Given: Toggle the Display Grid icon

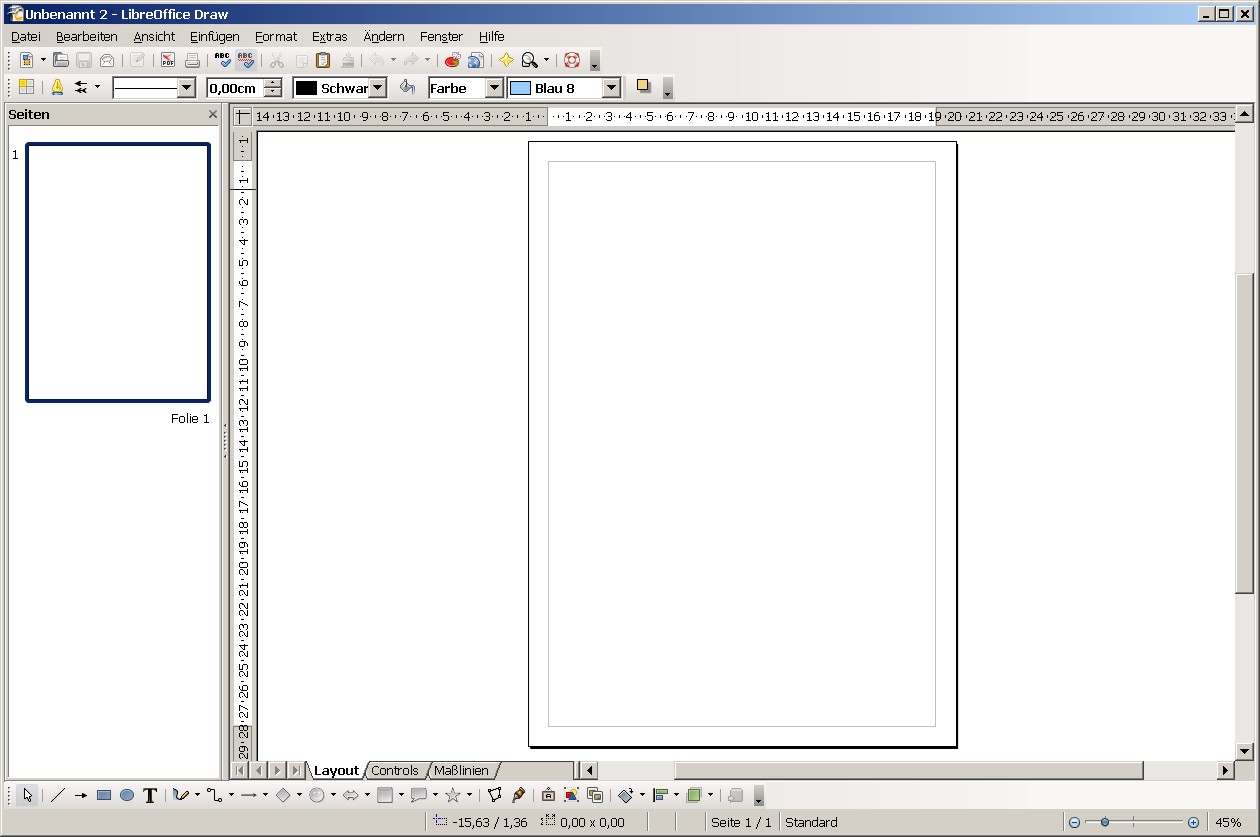Looking at the screenshot, I should pos(25,87).
